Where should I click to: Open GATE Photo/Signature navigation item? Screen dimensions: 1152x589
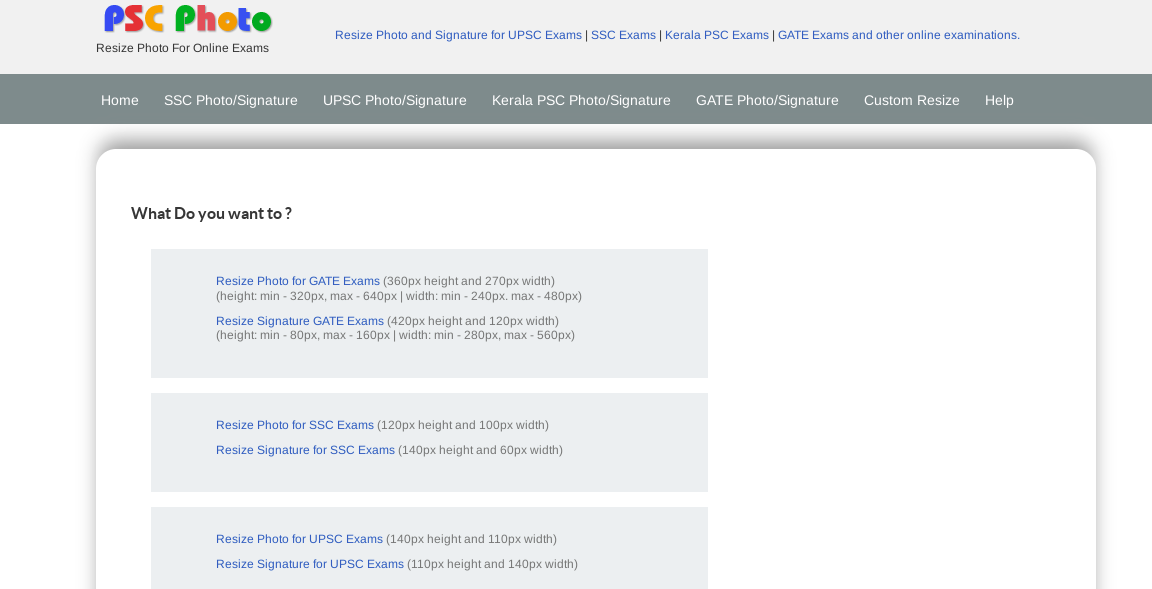(x=767, y=100)
